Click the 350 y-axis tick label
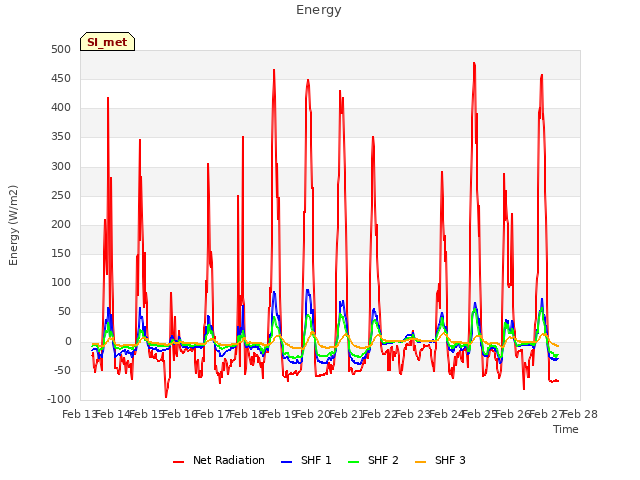640x480 pixels. point(61,137)
